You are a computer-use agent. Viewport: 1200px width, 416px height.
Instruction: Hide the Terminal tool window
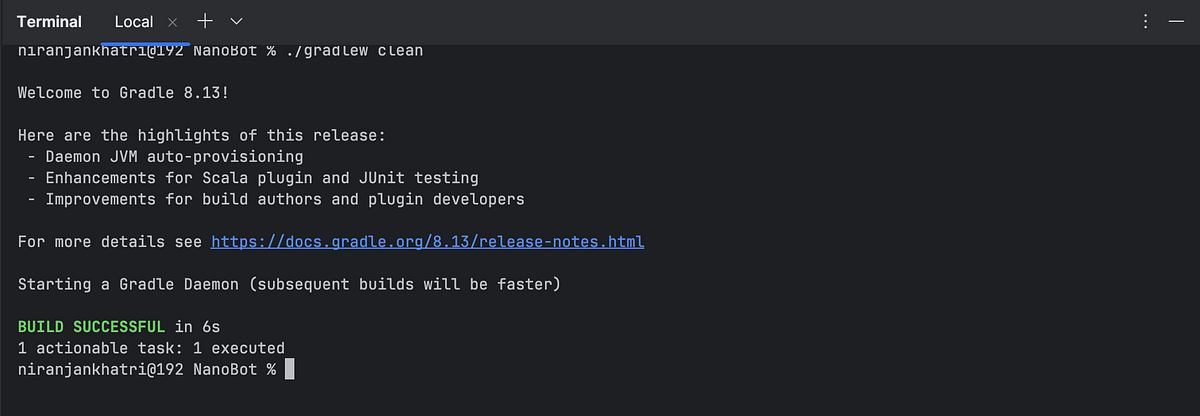point(1175,21)
